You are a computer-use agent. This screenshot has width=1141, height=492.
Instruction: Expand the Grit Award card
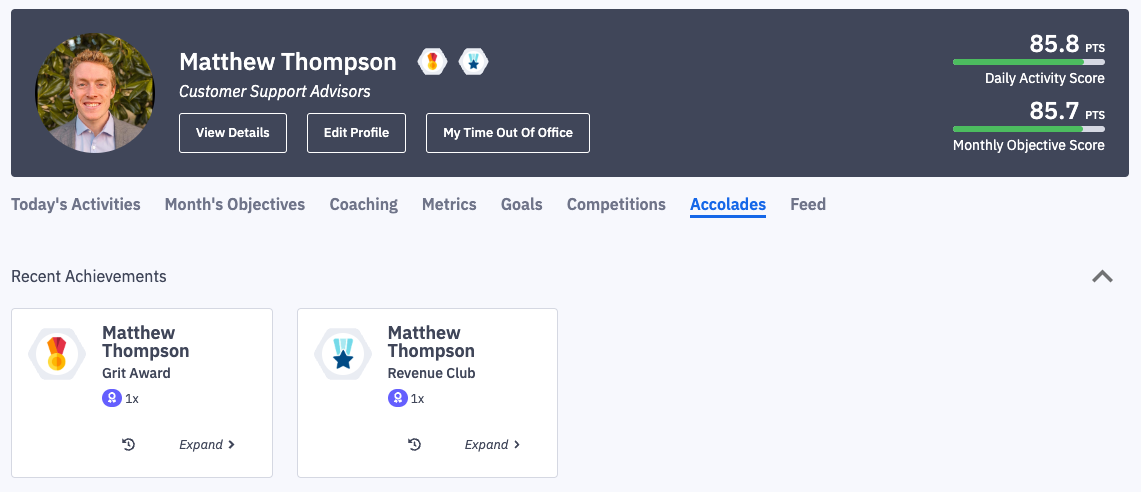click(x=207, y=444)
